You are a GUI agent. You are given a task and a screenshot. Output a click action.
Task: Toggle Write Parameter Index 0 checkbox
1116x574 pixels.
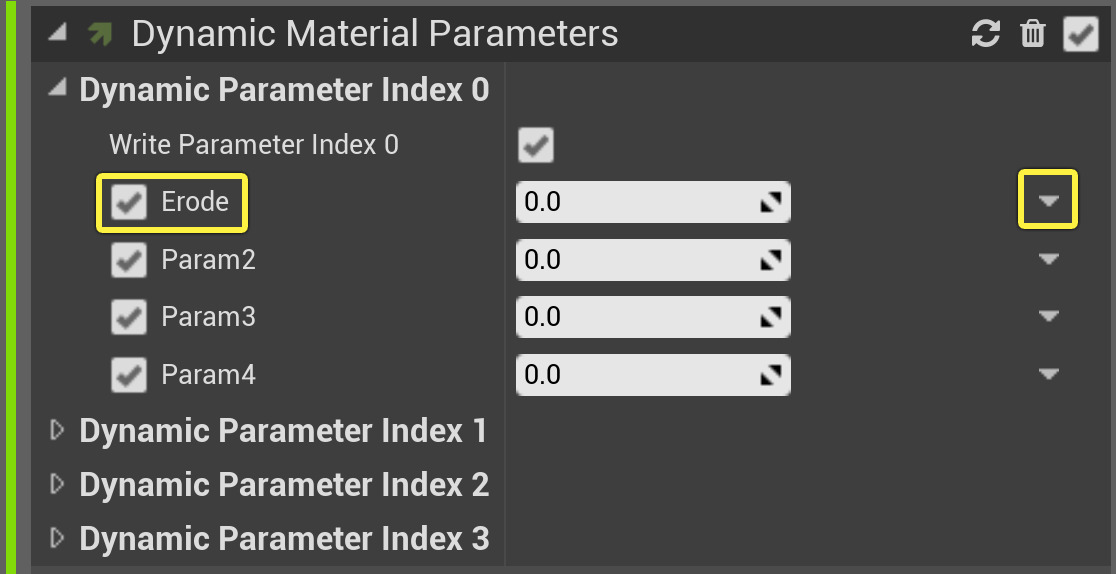(536, 146)
